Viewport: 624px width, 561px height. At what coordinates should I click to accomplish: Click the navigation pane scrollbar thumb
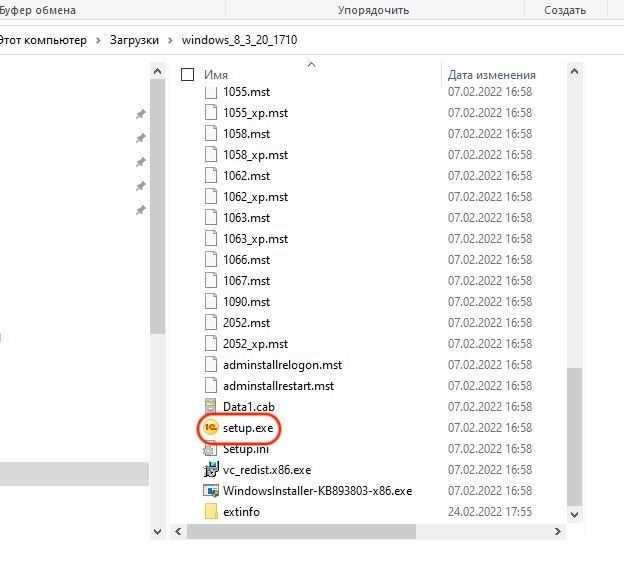pyautogui.click(x=158, y=206)
